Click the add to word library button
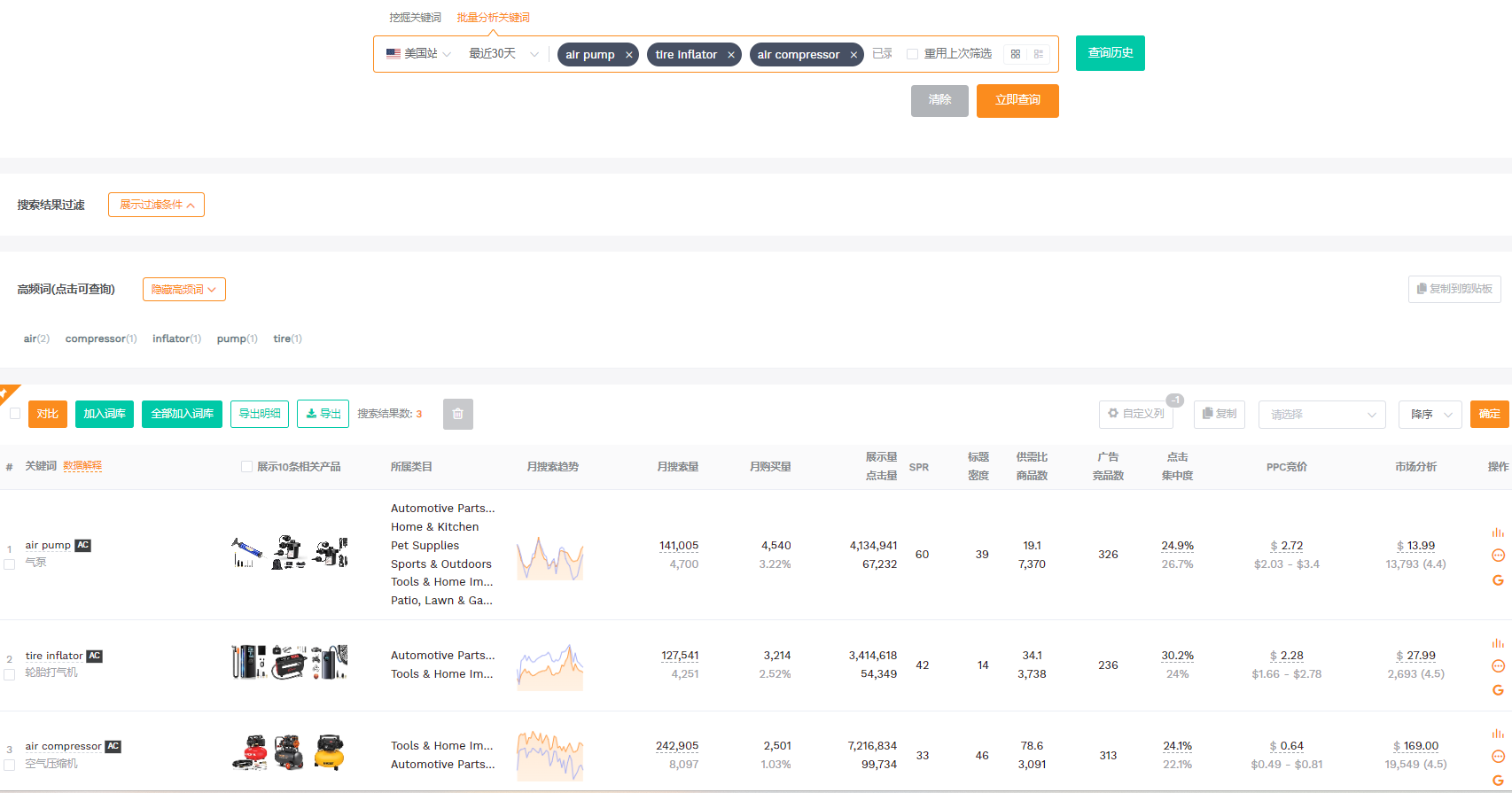The width and height of the screenshot is (1512, 793). click(105, 414)
